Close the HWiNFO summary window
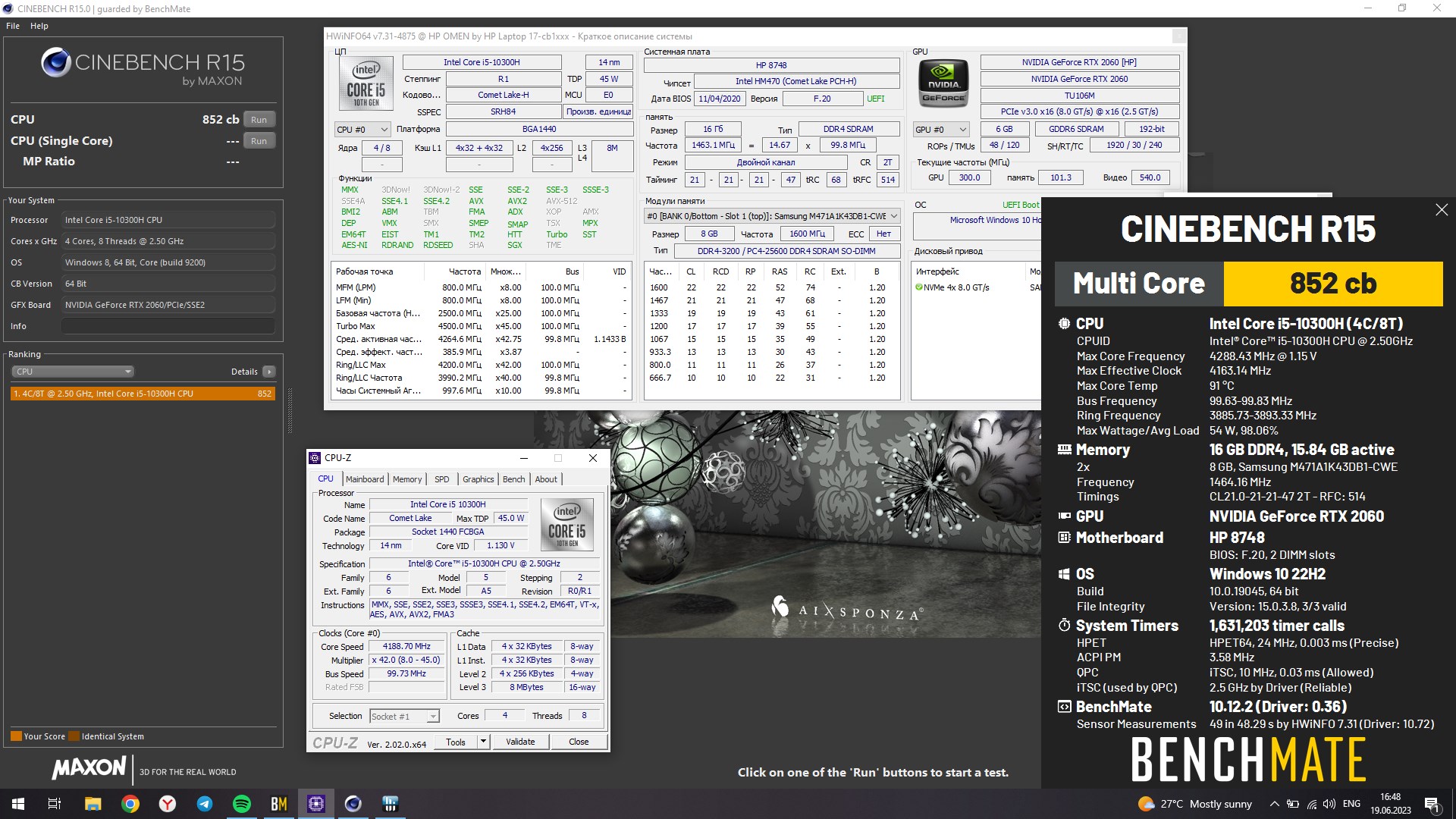This screenshot has width=1456, height=819. [x=1179, y=36]
